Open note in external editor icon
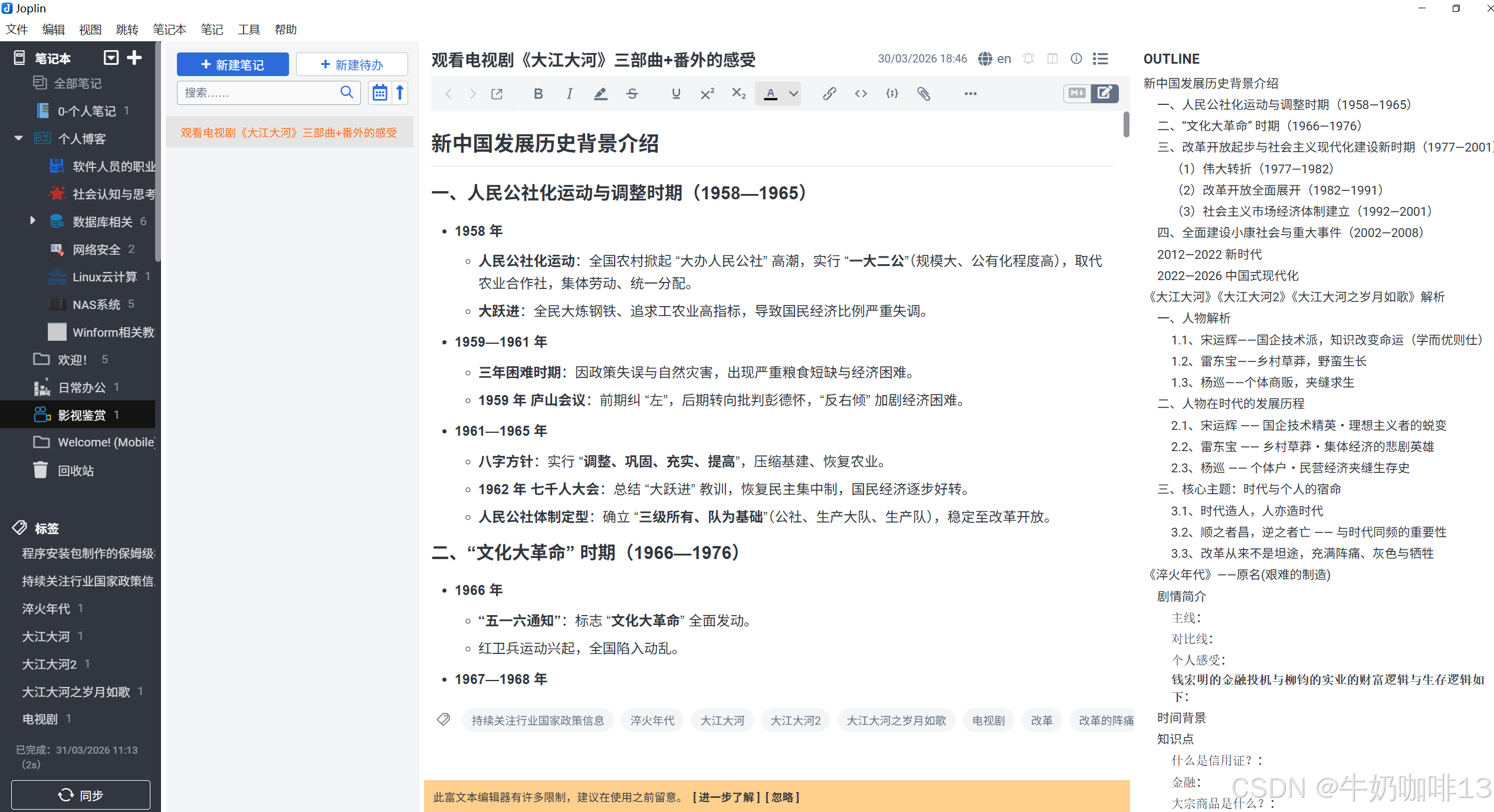Viewport: 1494px width, 812px height. tap(497, 94)
